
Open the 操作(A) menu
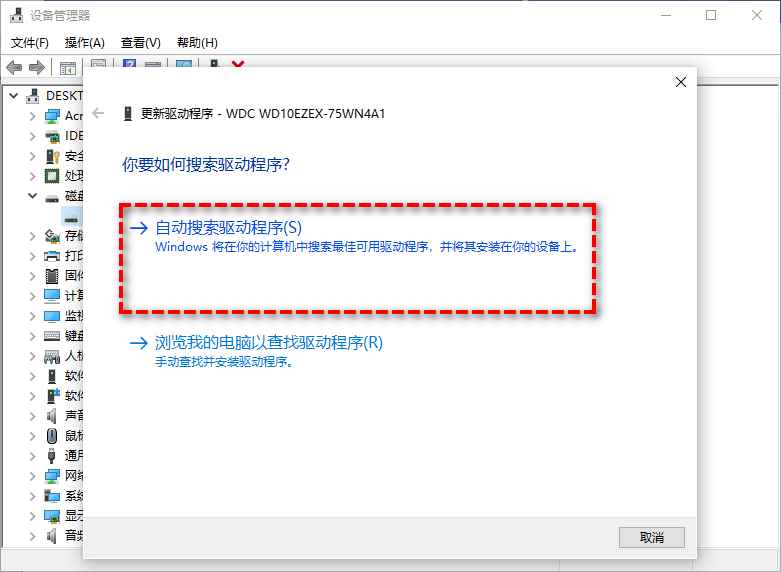85,43
